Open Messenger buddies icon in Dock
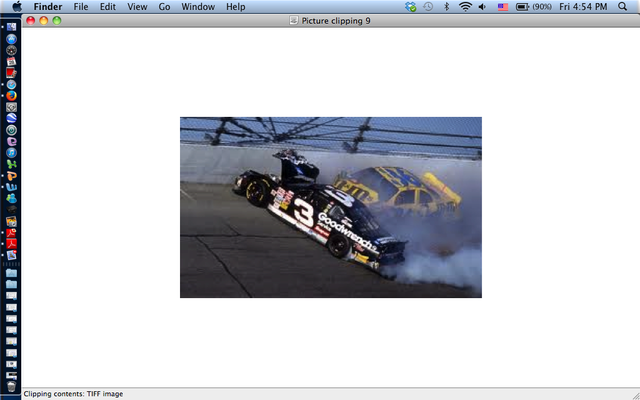 click(11, 198)
